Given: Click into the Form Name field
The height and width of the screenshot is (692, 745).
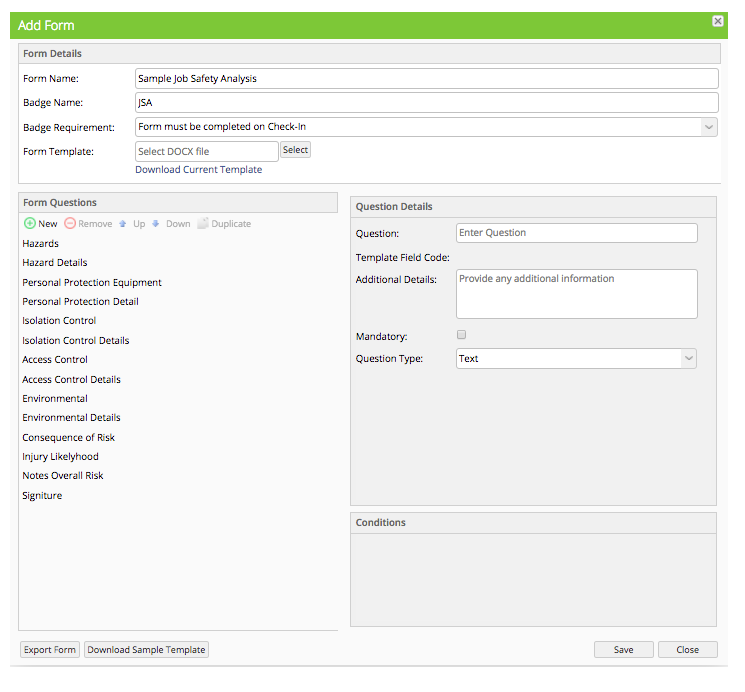Looking at the screenshot, I should [427, 78].
